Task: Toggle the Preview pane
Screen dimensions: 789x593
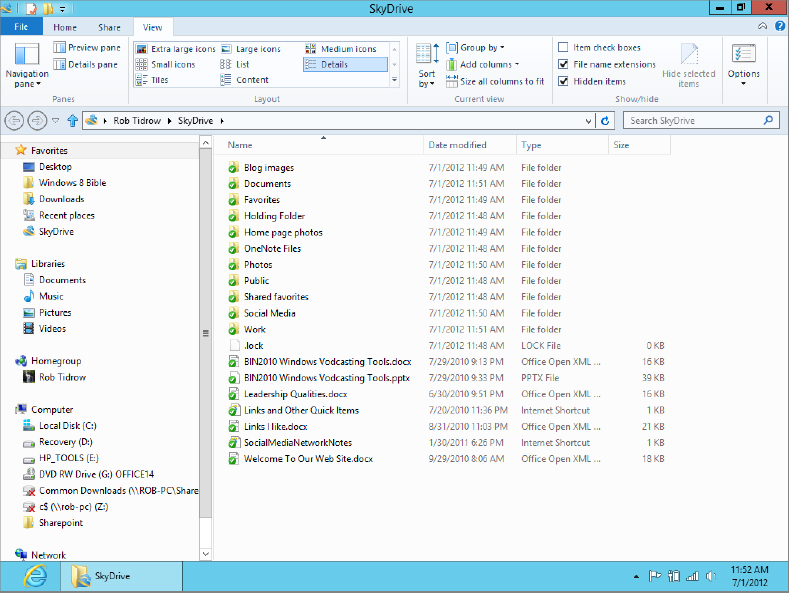Action: coord(87,47)
